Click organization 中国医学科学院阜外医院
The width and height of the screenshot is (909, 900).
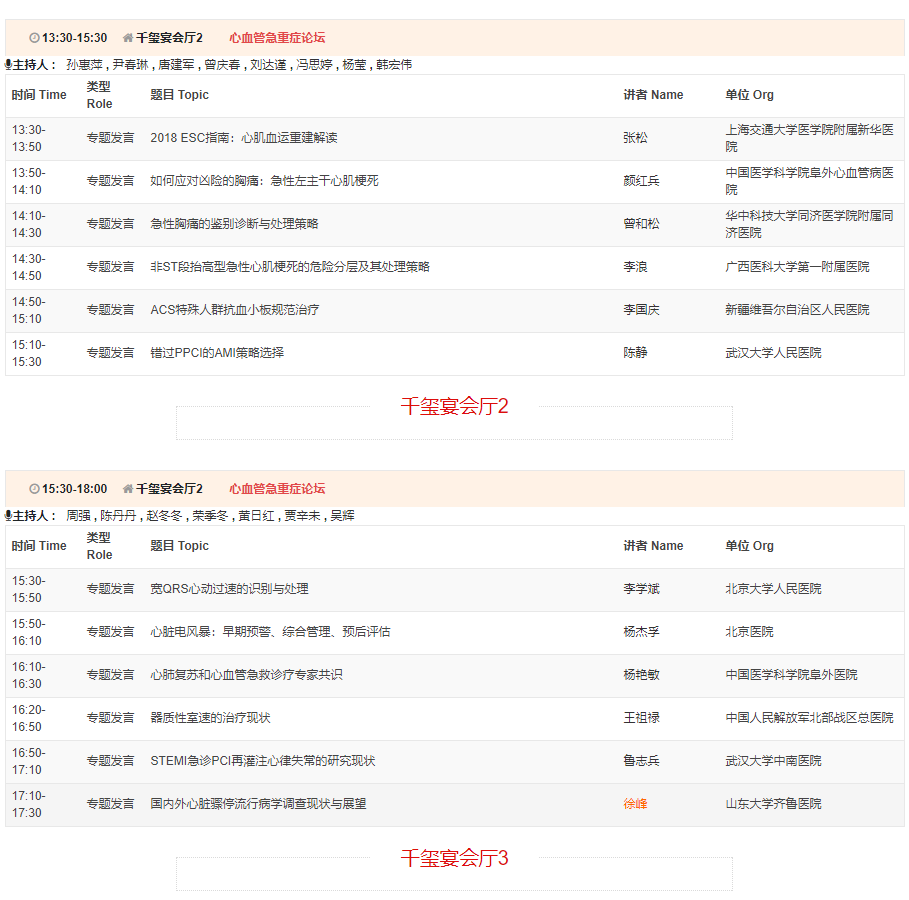click(x=791, y=674)
